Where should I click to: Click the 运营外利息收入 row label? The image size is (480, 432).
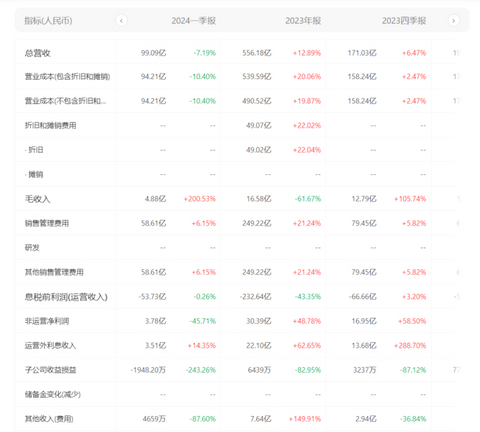[x=50, y=345]
